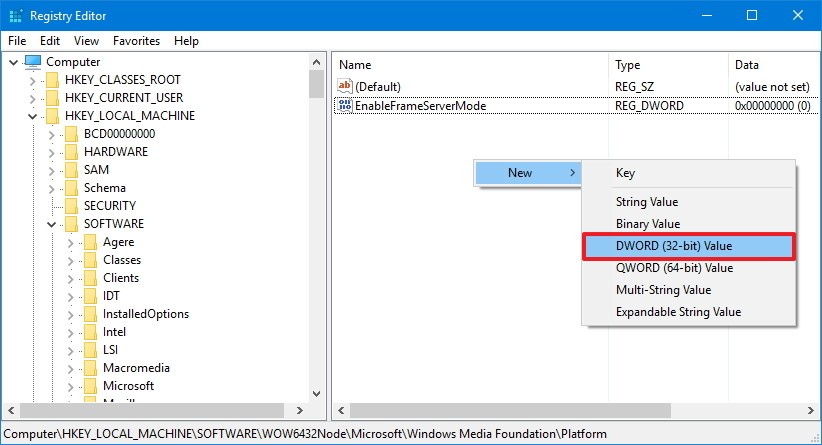
Task: Click the HARDWARE key folder icon
Action: pos(71,152)
